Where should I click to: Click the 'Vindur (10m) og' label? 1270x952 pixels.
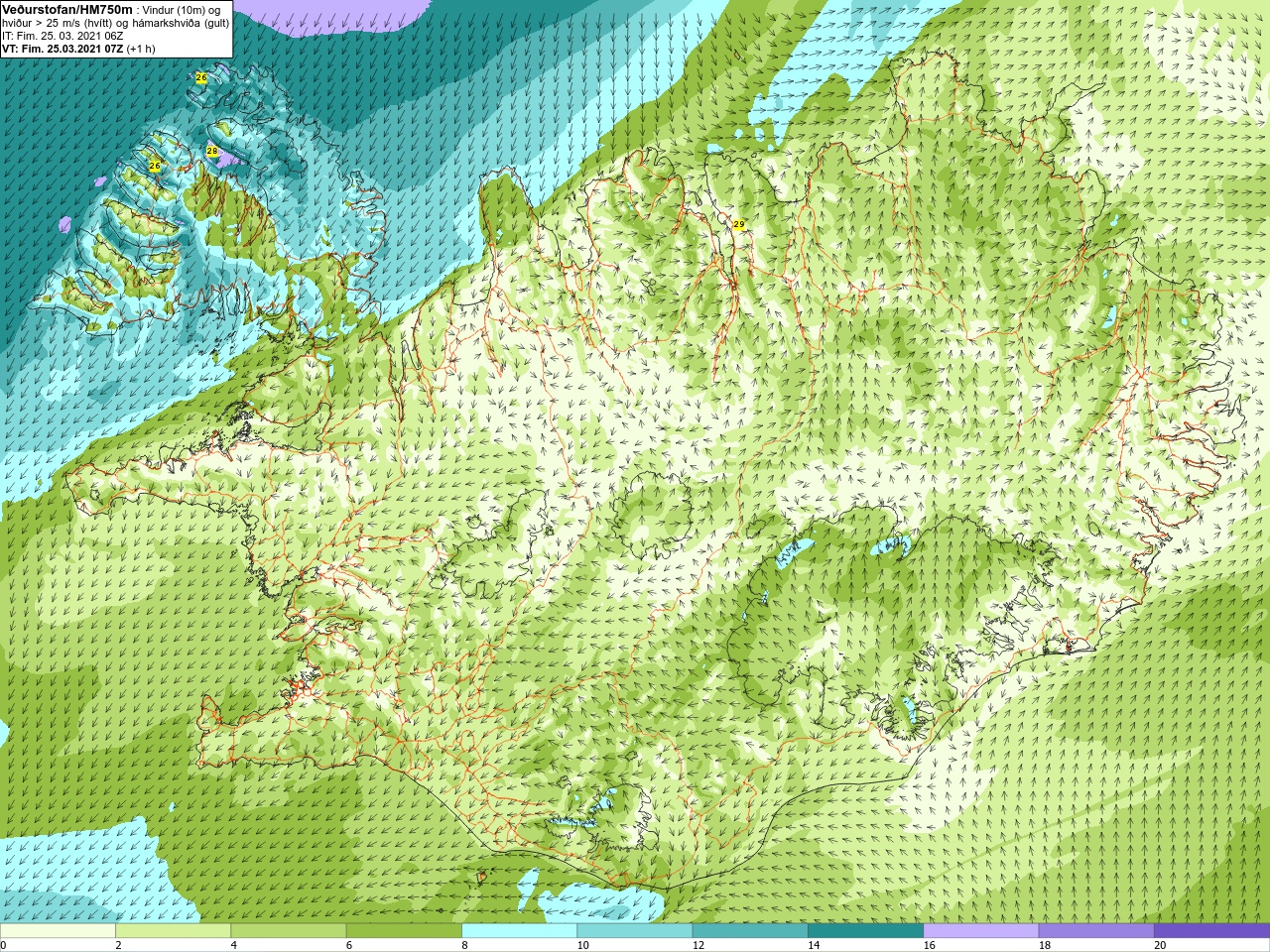183,10
